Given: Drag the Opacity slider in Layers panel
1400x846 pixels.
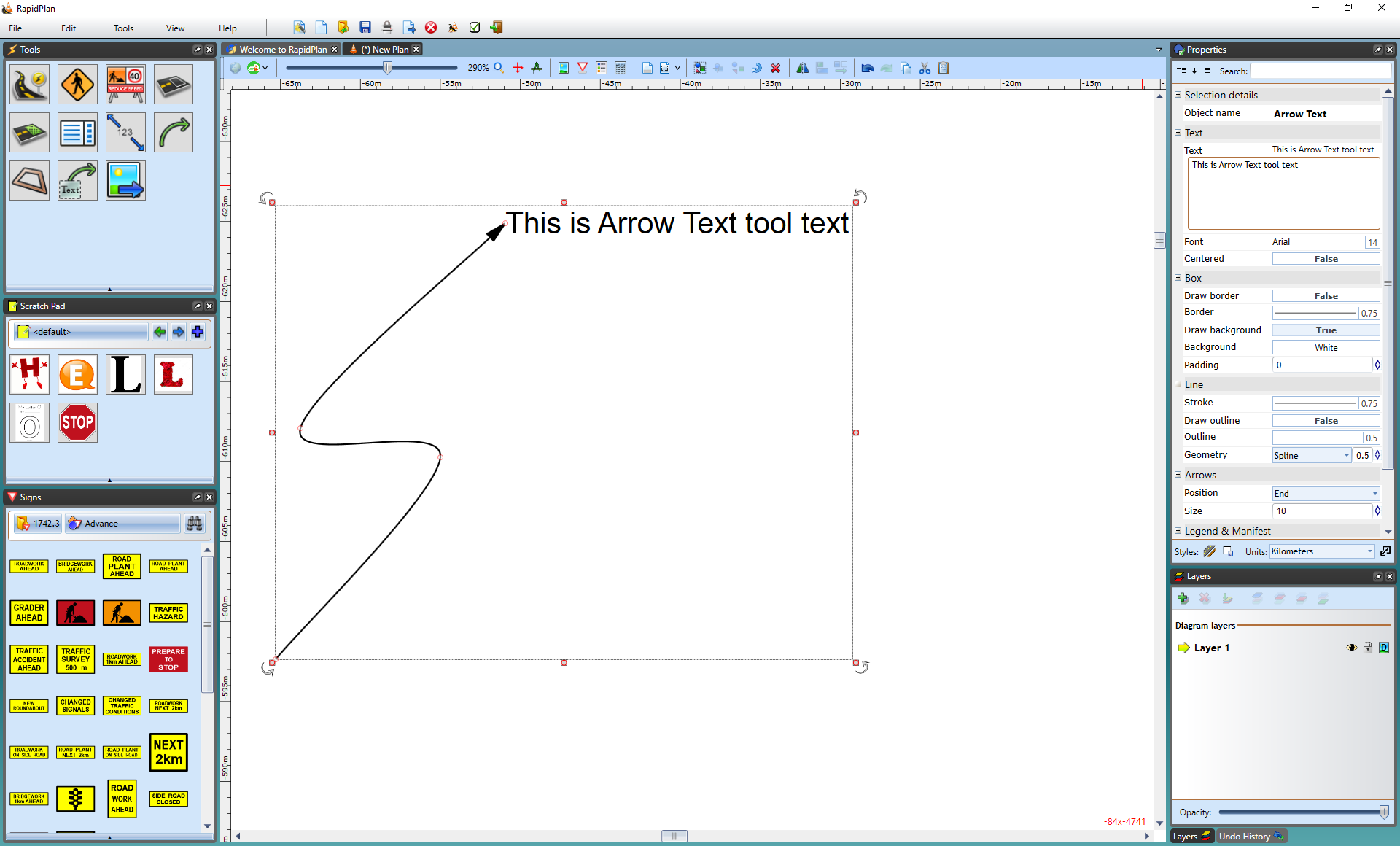Looking at the screenshot, I should click(x=1383, y=811).
